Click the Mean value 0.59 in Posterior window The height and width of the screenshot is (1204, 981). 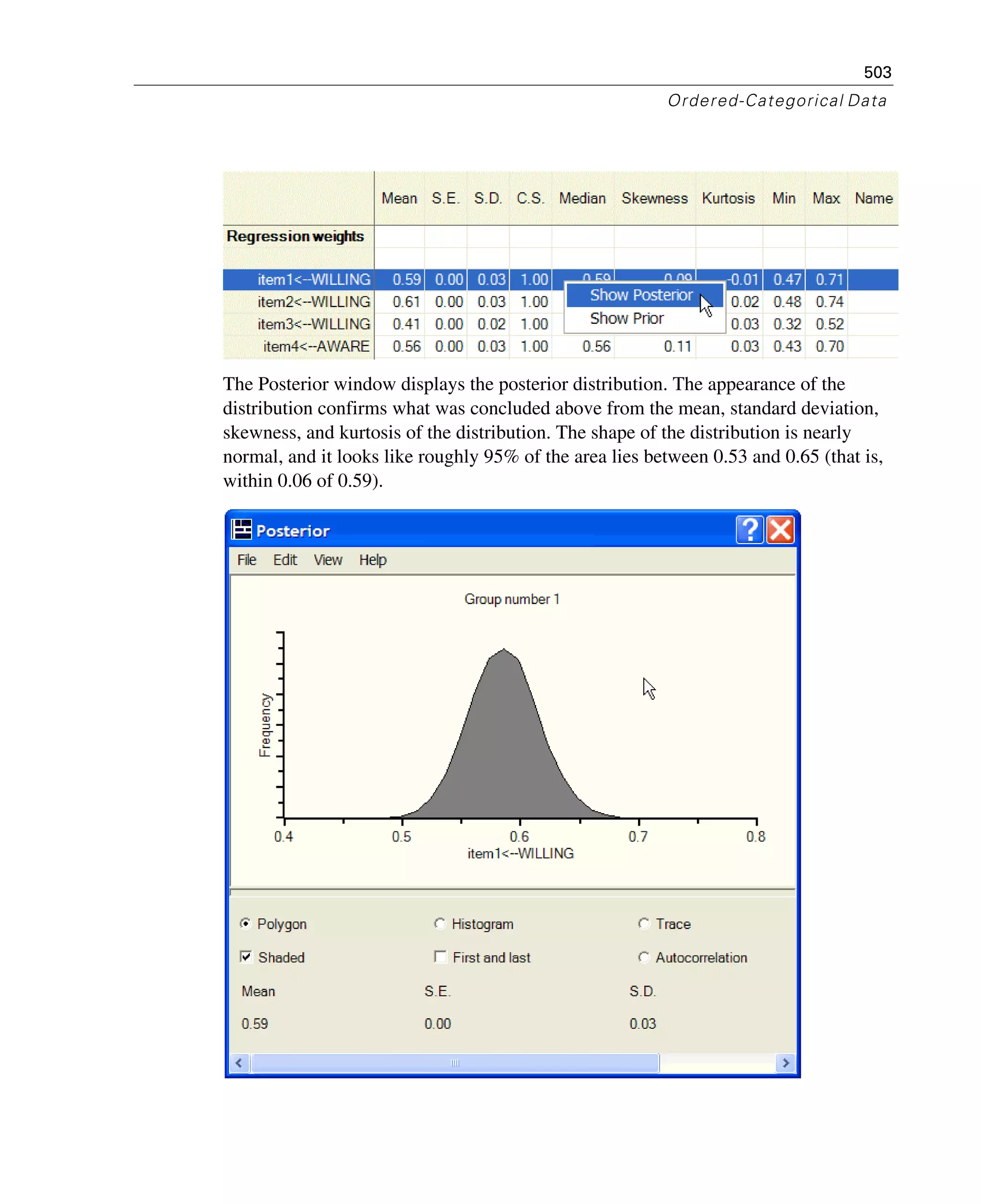pyautogui.click(x=254, y=1024)
